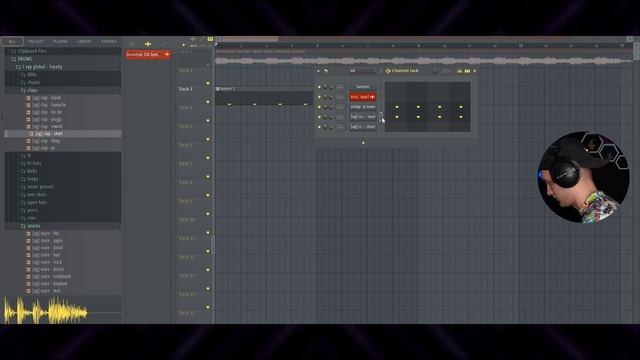Image resolution: width=640 pixels, height=360 pixels.
Task: Click the playlist vertical scrollbar
Action: (x=636, y=51)
